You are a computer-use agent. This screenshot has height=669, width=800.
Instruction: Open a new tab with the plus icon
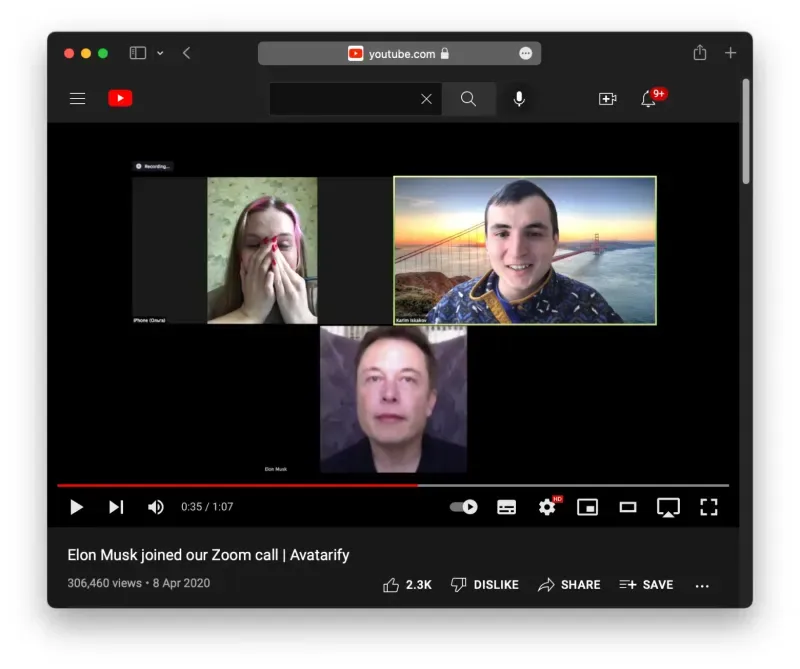[x=731, y=53]
